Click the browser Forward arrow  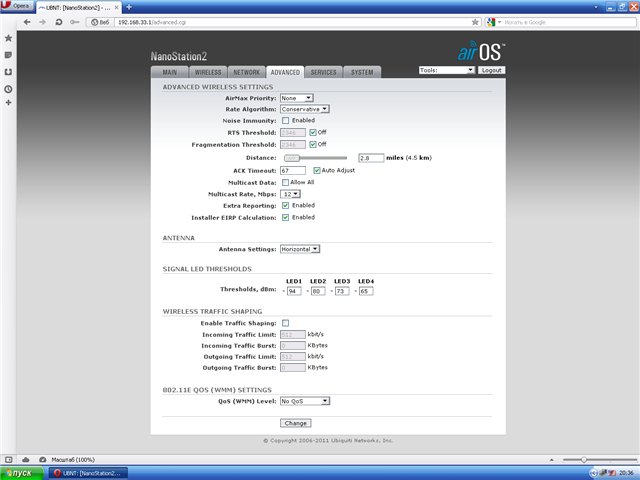[42, 22]
